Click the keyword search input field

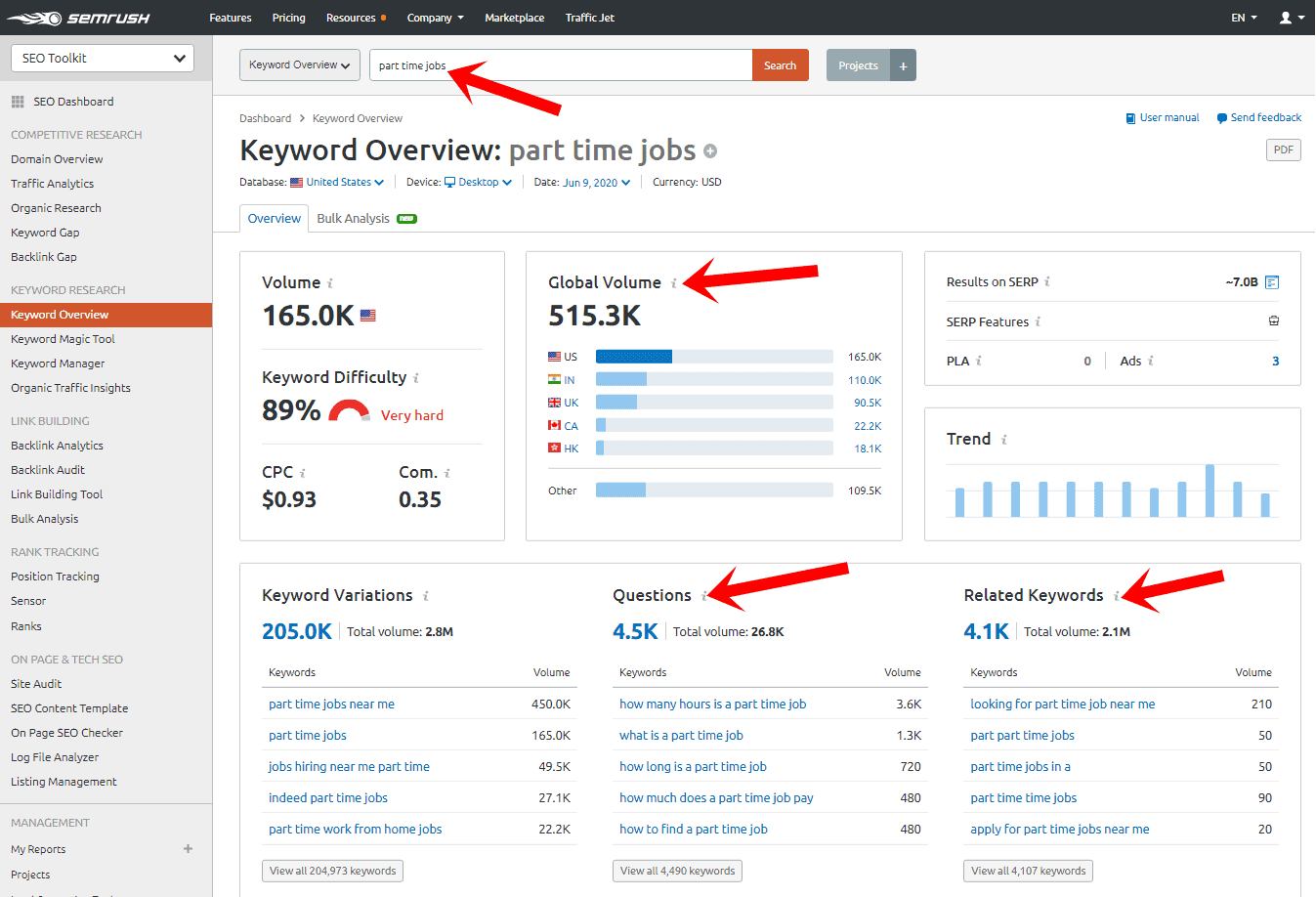[560, 65]
